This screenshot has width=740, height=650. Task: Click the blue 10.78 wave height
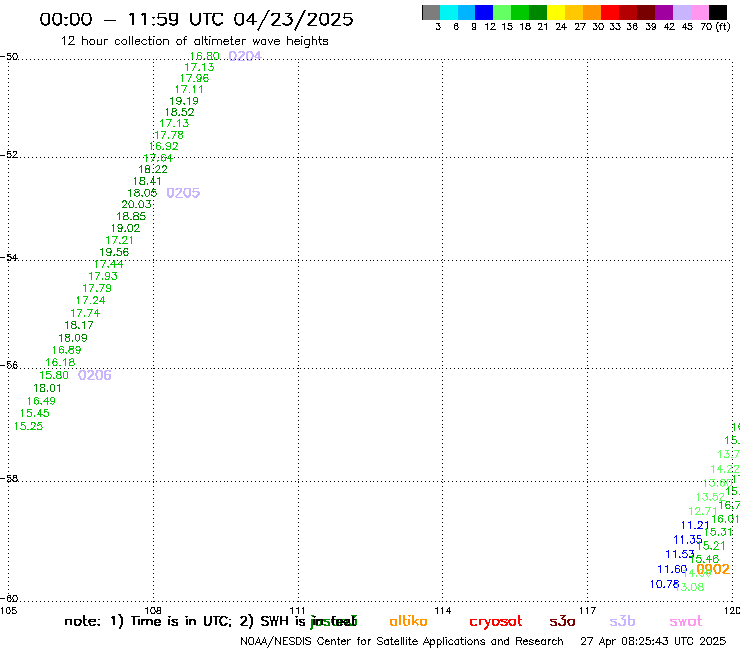(x=664, y=584)
